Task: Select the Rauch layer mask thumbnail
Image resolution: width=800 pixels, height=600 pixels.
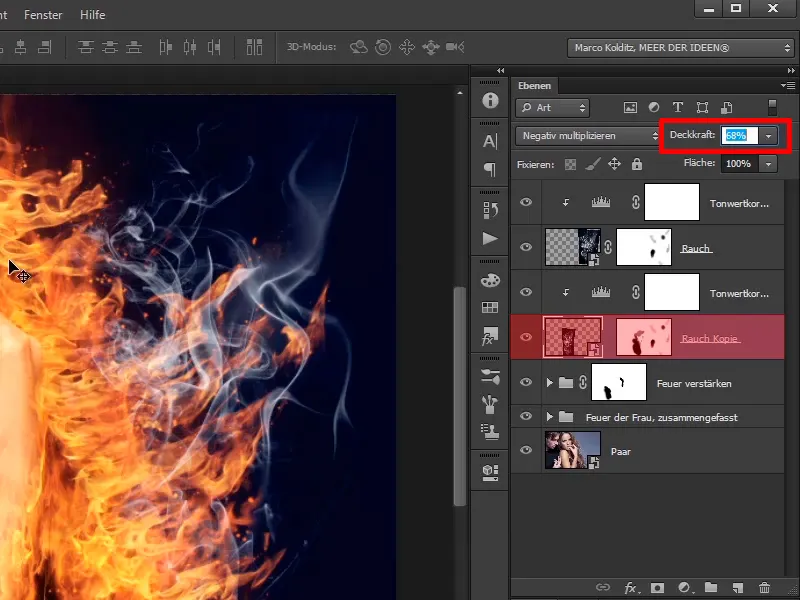Action: pos(644,247)
